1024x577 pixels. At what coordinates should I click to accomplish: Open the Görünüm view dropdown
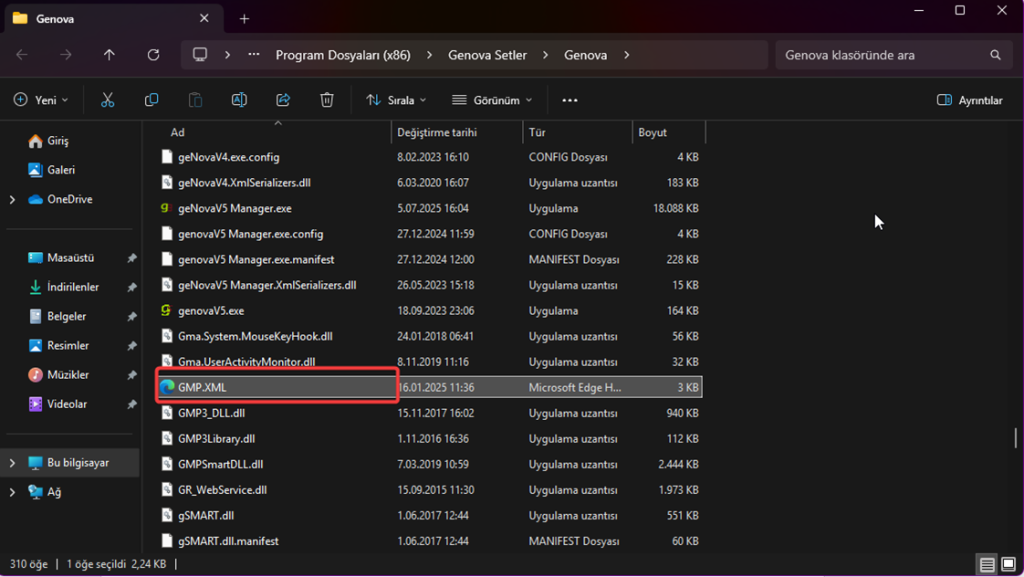tap(492, 100)
